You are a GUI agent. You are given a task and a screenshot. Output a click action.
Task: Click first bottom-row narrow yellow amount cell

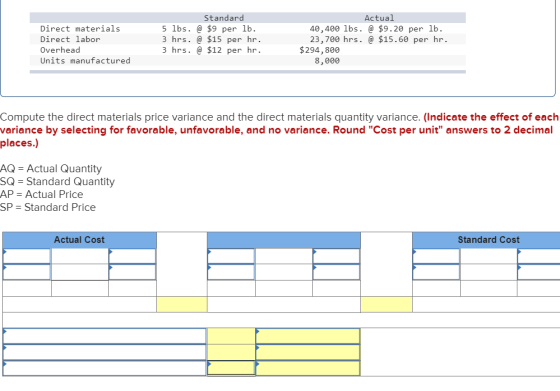pos(231,336)
